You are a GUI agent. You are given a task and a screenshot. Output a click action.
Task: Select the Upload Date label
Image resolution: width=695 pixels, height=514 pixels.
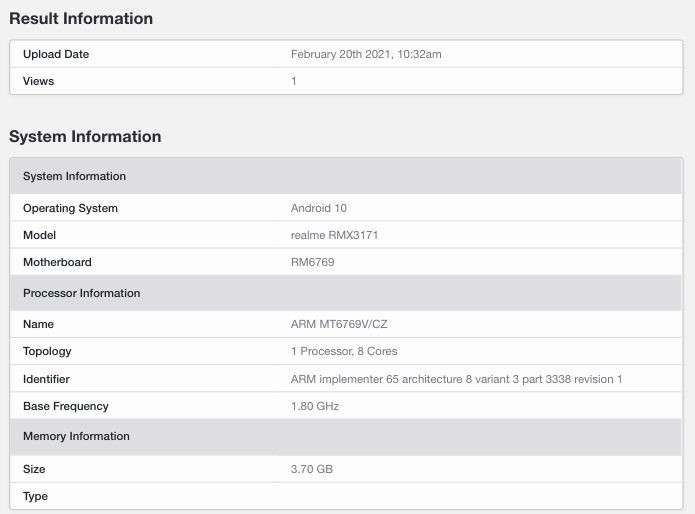56,54
